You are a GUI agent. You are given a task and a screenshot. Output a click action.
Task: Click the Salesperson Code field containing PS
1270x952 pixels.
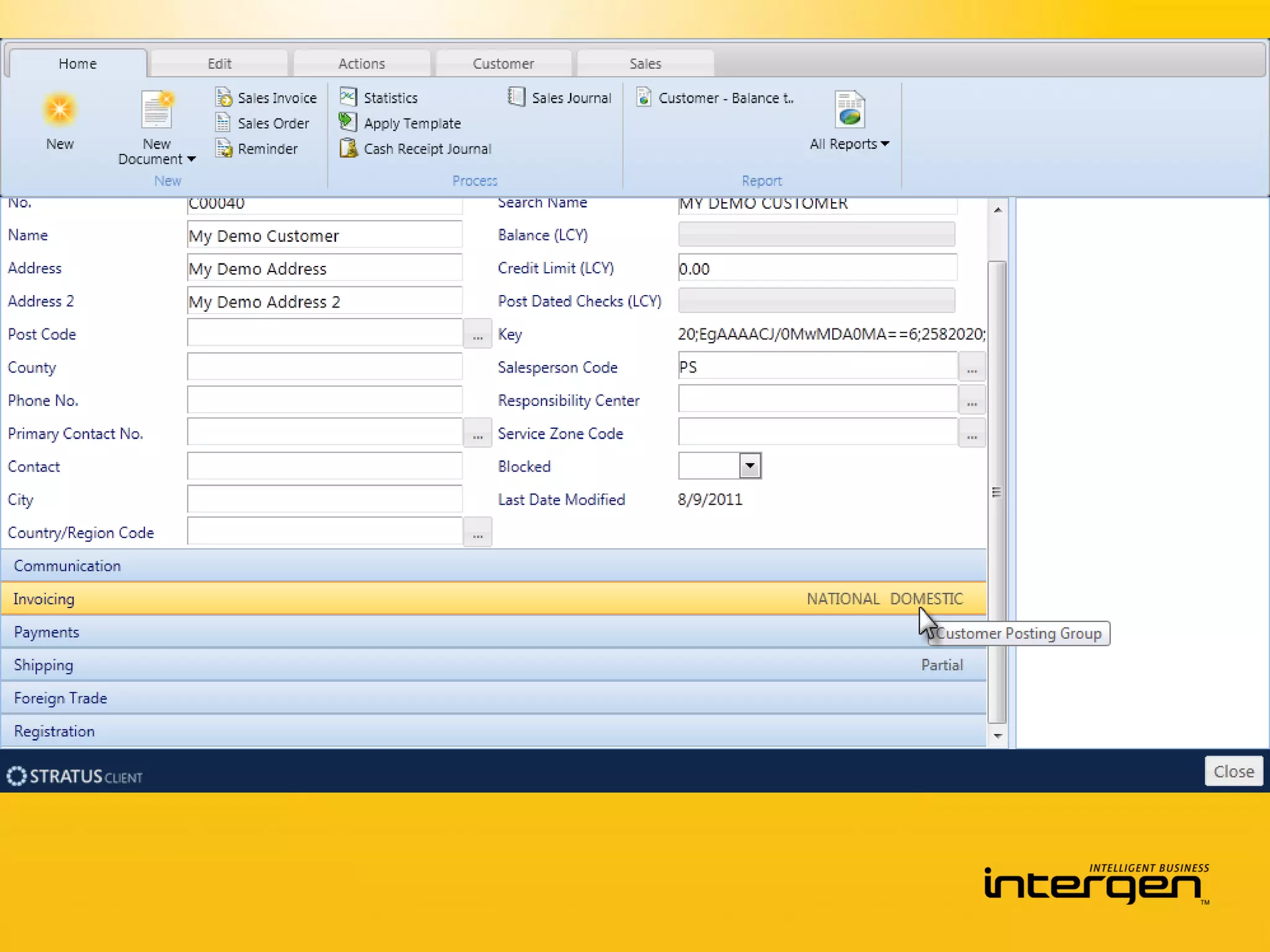[x=817, y=366]
